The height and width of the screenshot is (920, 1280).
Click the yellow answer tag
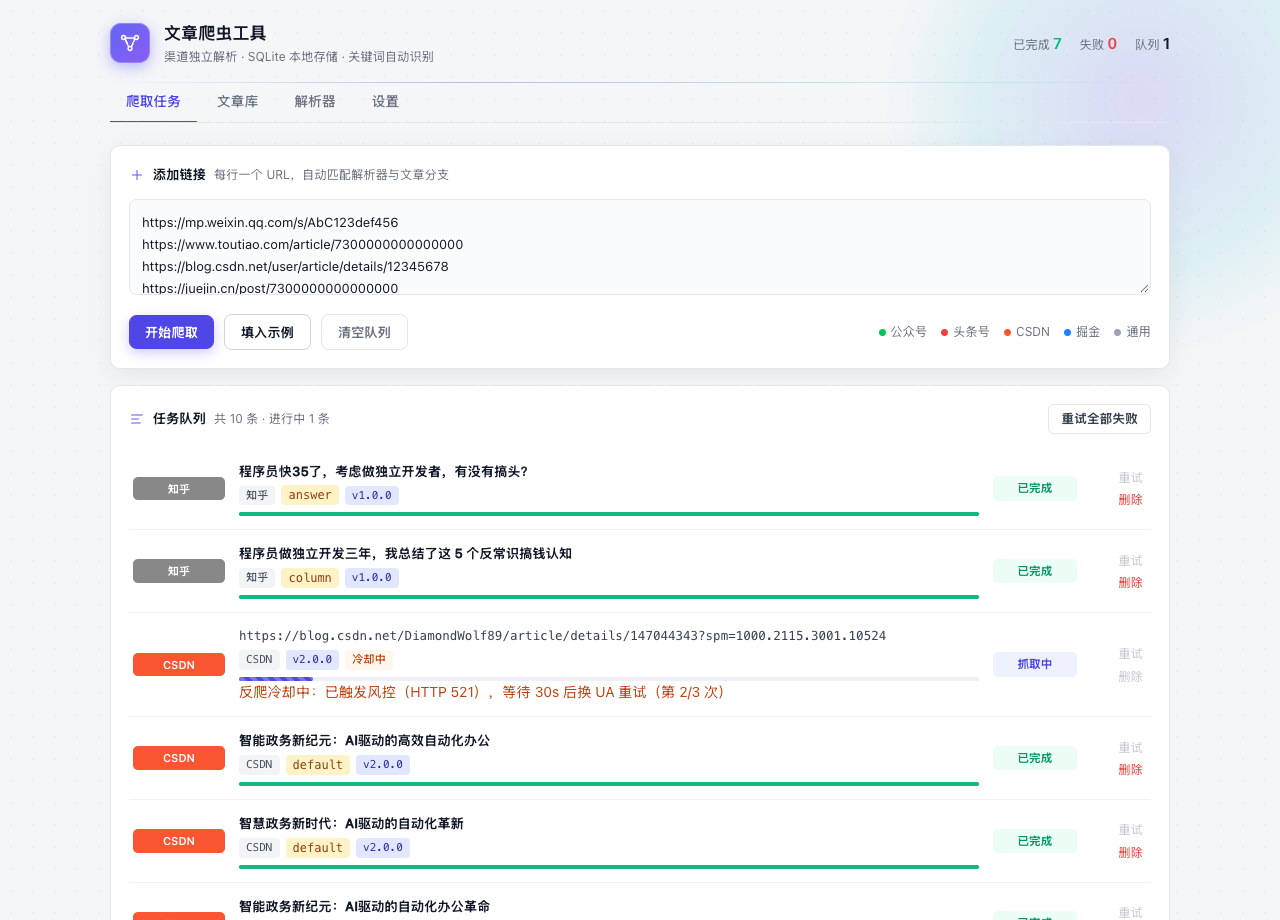[310, 495]
